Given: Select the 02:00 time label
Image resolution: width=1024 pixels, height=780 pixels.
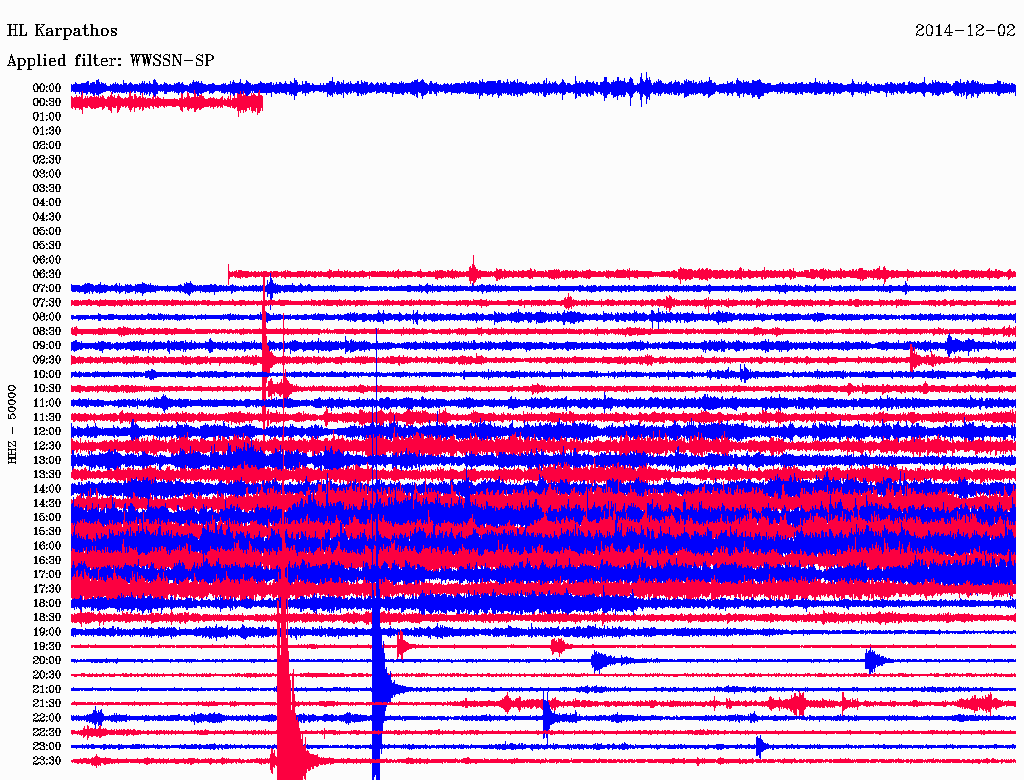Looking at the screenshot, I should (47, 146).
